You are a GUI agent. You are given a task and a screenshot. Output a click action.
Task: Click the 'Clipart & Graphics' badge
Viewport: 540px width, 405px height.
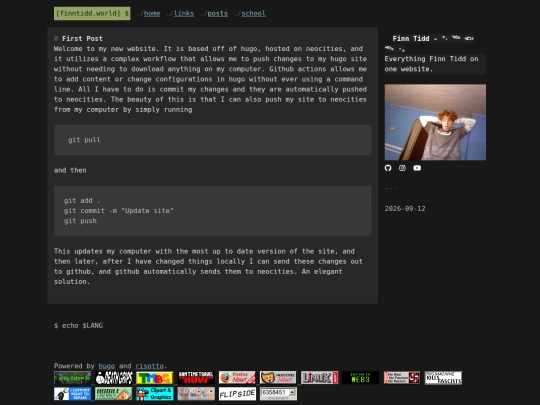point(155,394)
